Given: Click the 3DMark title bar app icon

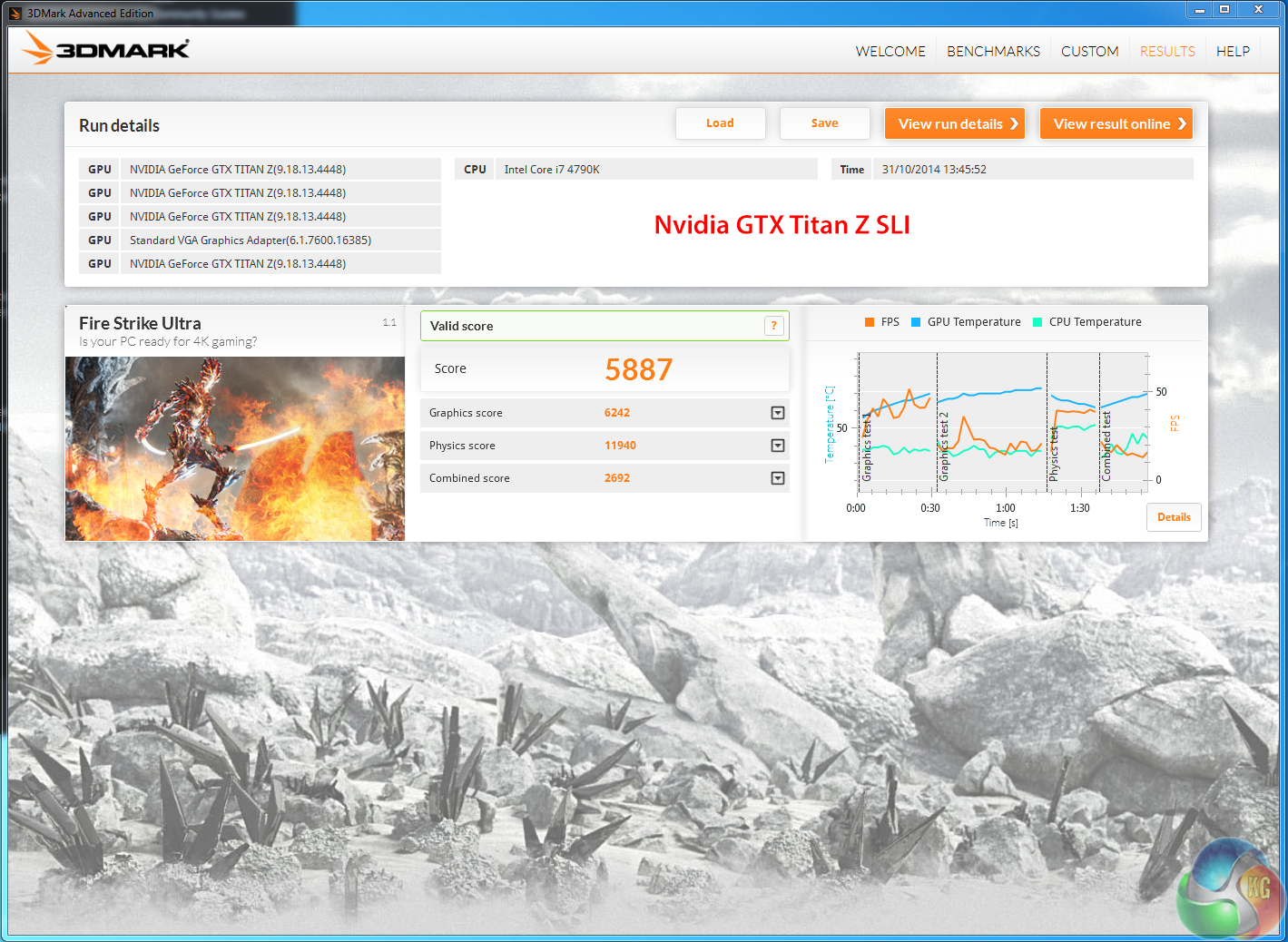Looking at the screenshot, I should pyautogui.click(x=15, y=13).
